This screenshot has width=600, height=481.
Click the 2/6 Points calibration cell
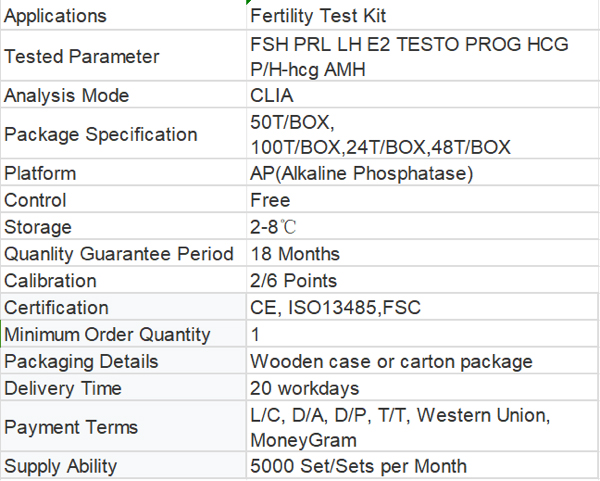(294, 281)
